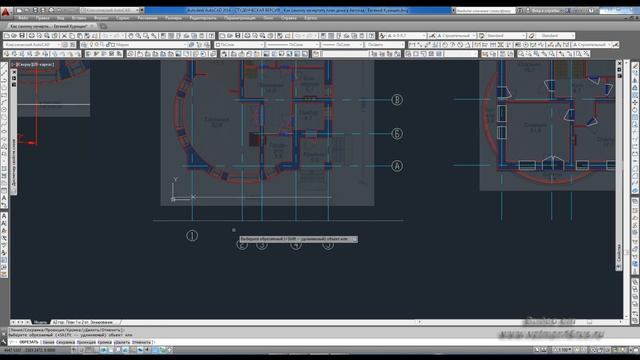
Task: Open the AutoCAD application menu button
Action: (x=5, y=12)
